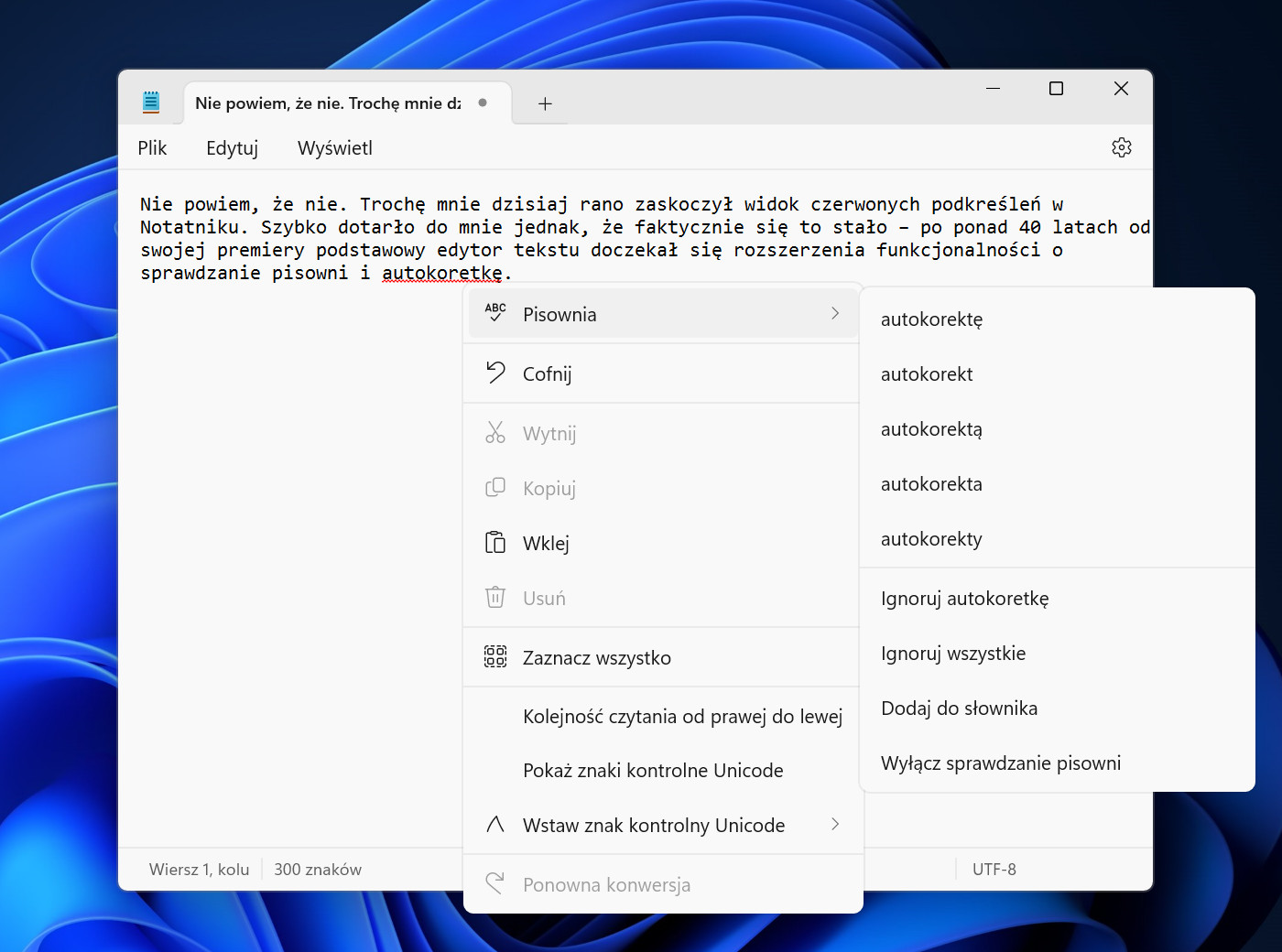
Task: Pick suggestion 'autokorektą'
Action: tap(1057, 429)
